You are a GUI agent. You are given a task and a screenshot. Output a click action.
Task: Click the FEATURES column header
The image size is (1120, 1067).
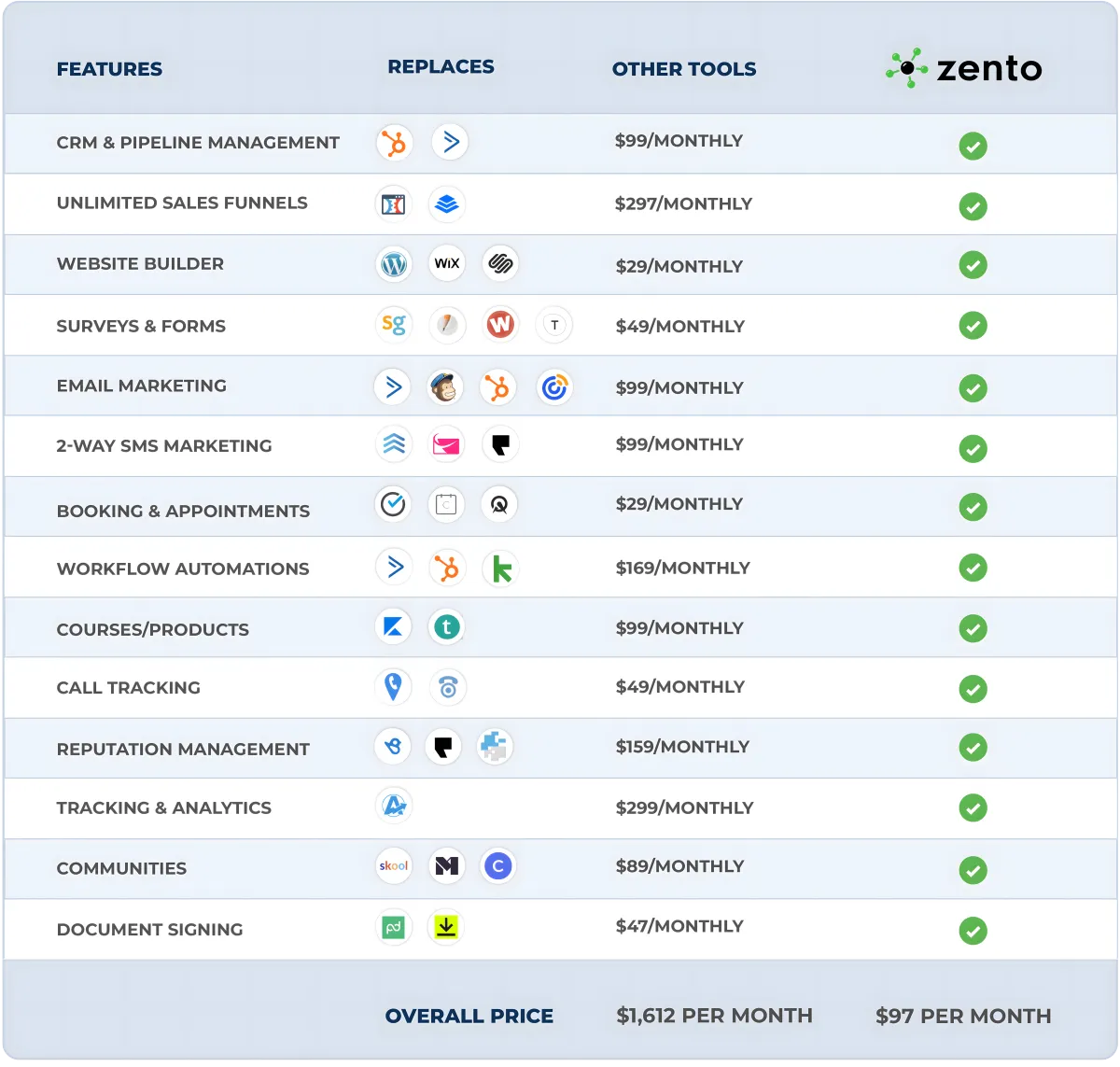point(109,69)
